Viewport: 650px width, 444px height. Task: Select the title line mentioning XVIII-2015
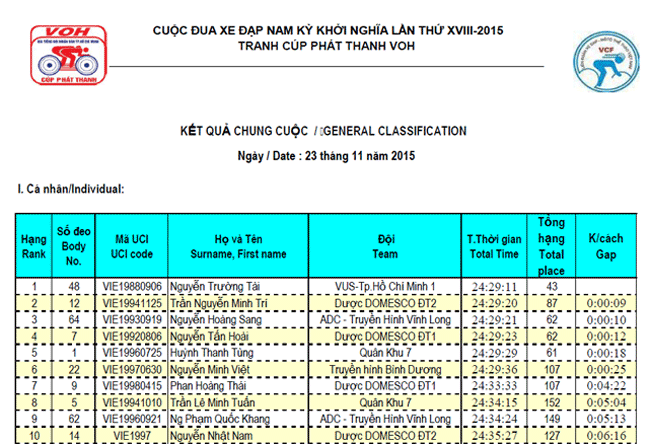(328, 31)
